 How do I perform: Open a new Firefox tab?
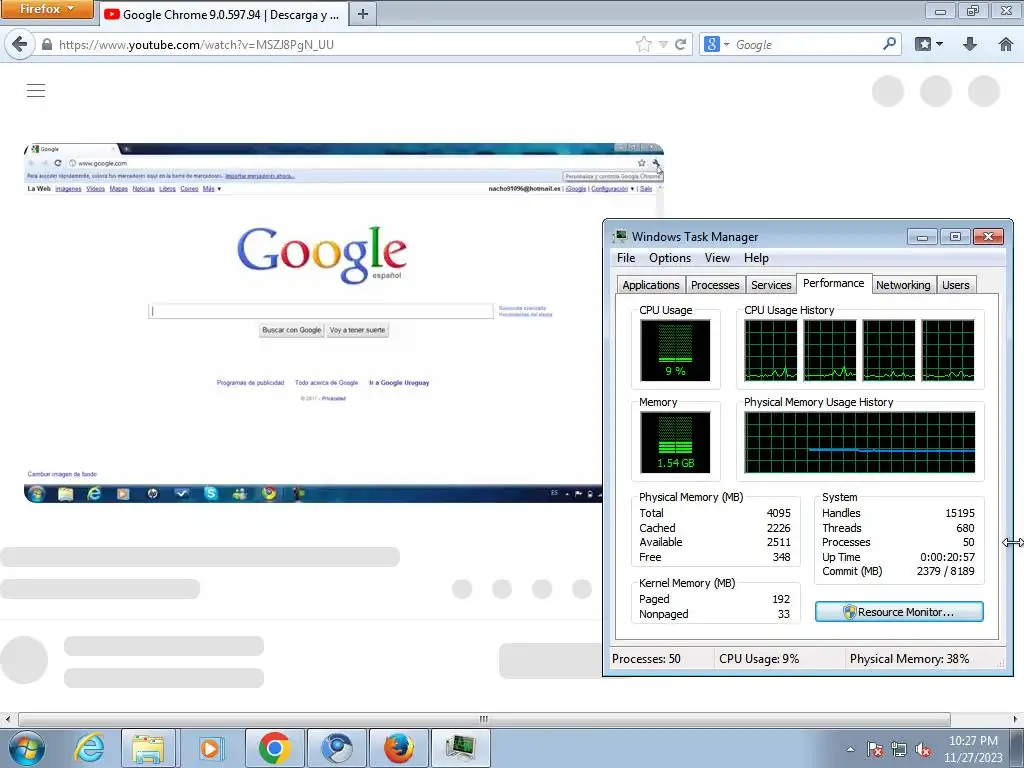click(362, 14)
